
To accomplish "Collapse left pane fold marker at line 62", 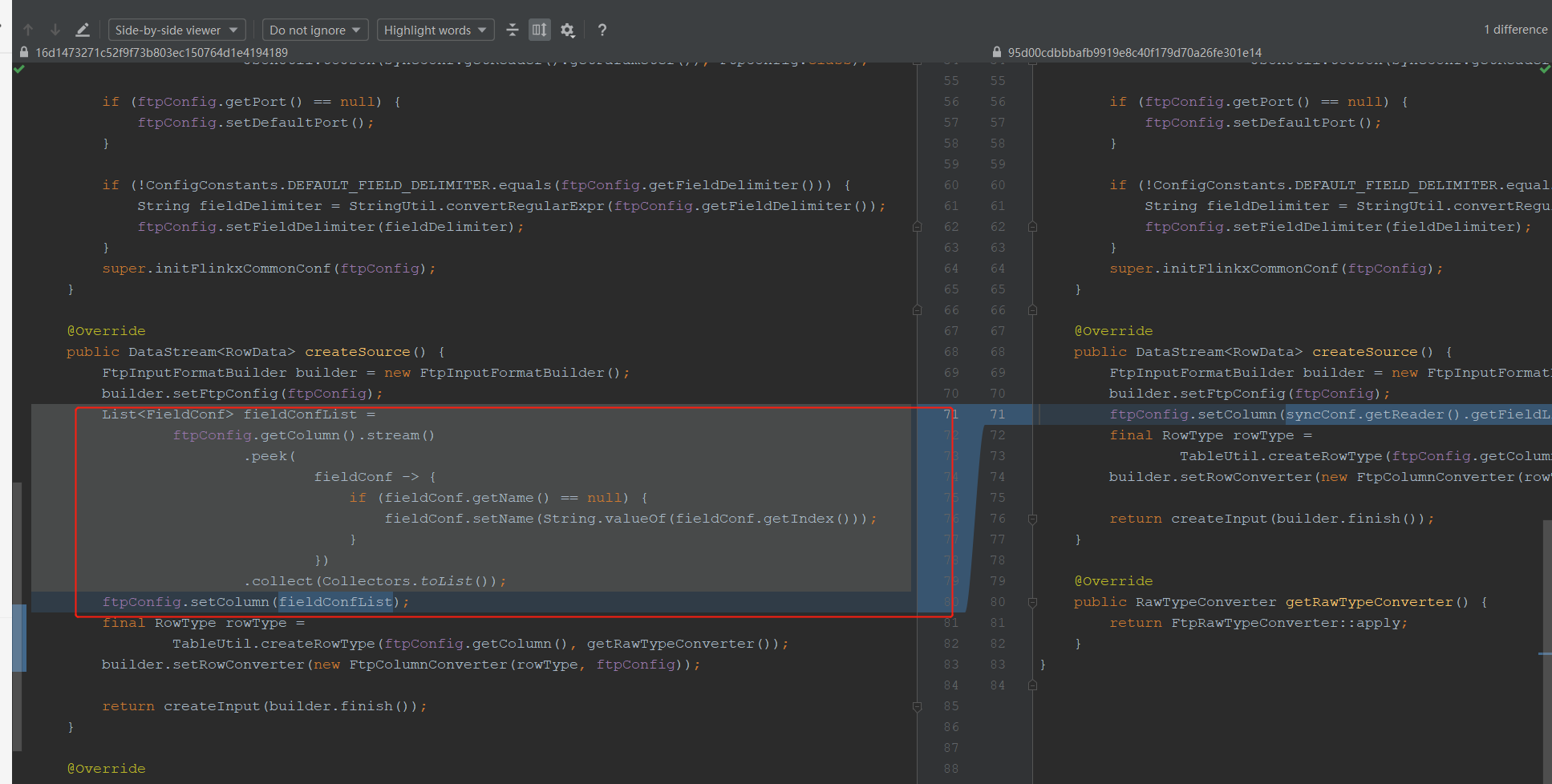I will [917, 227].
